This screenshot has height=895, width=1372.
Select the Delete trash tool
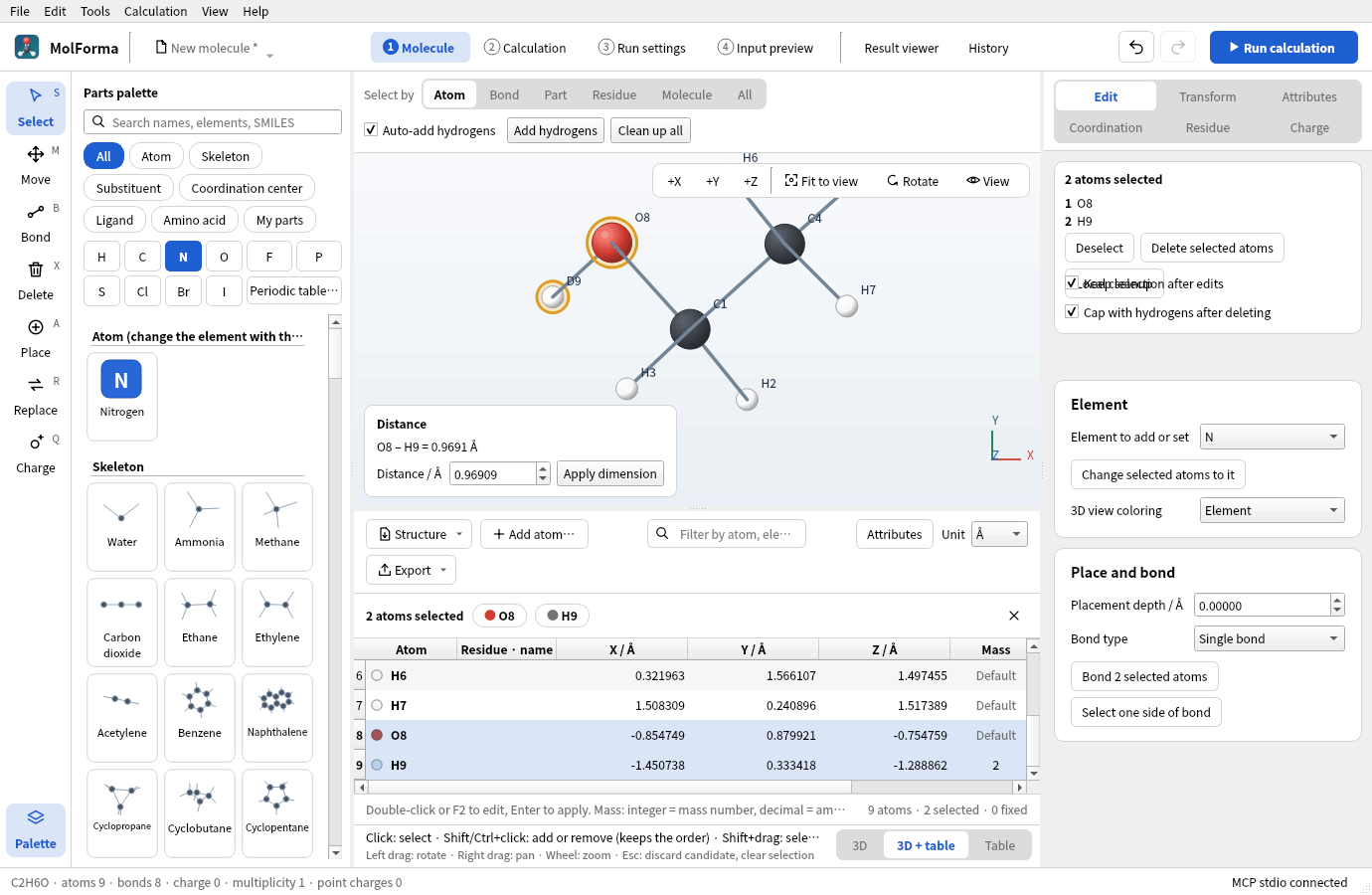click(x=36, y=280)
